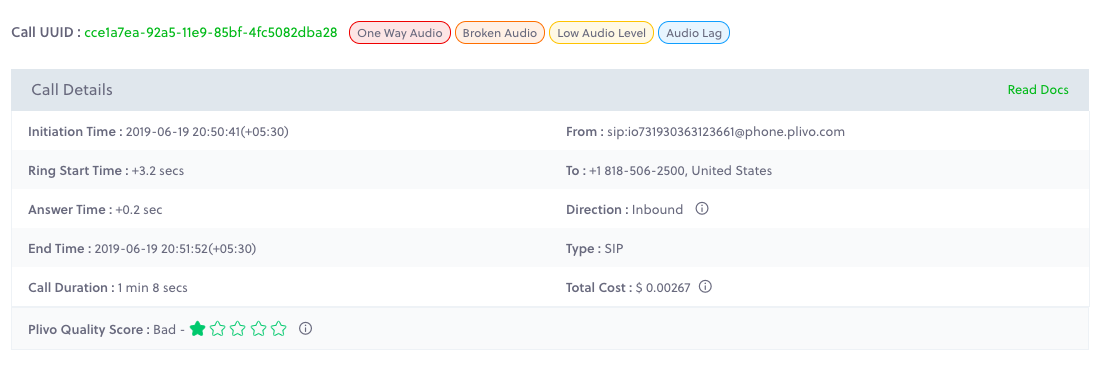Select the Low Audio Level tag

tap(602, 33)
